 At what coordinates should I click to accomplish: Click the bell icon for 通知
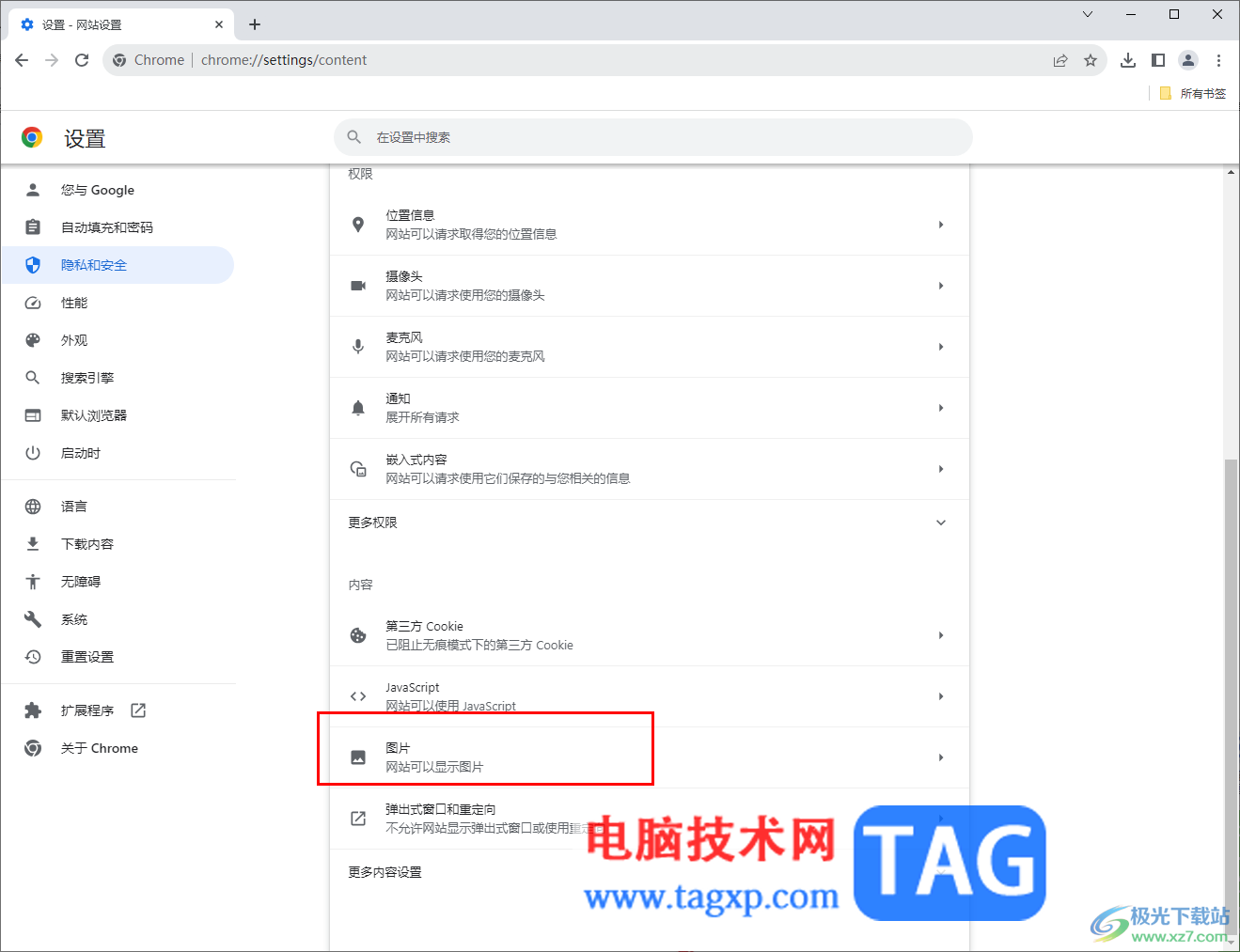pos(358,408)
